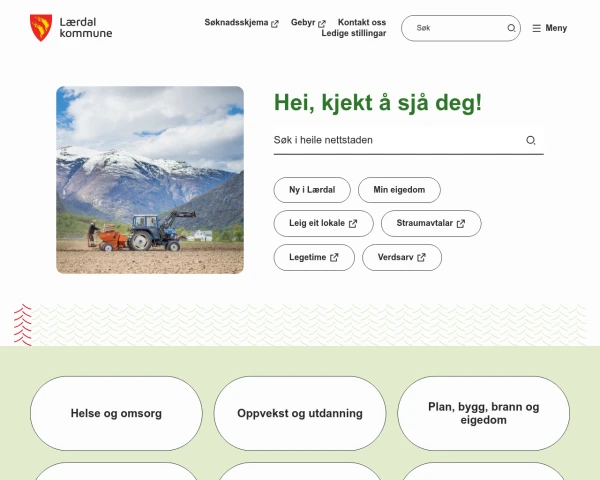
Task: Open Leig eit lokale link
Action: pyautogui.click(x=323, y=223)
